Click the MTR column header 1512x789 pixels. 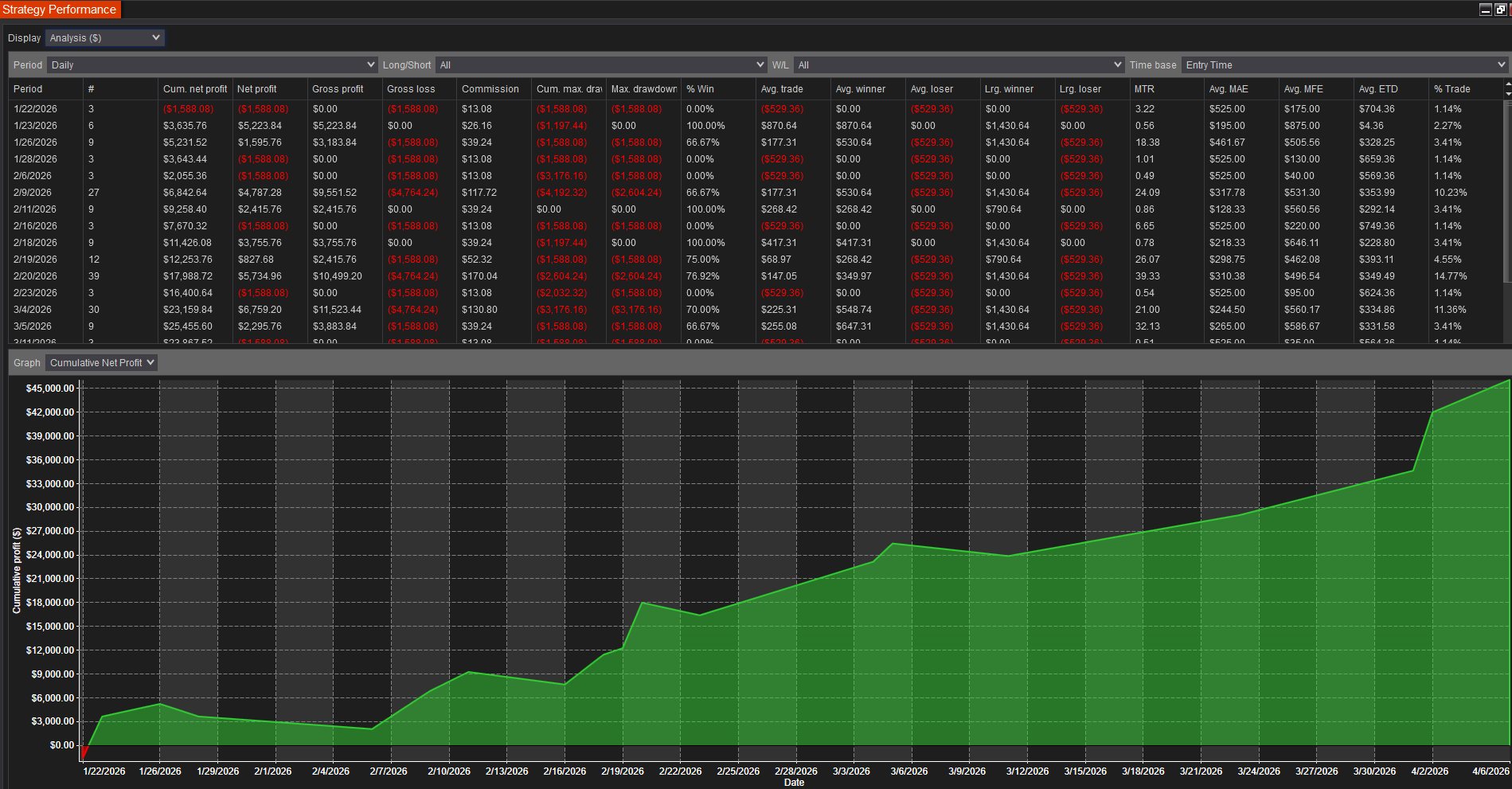click(x=1168, y=89)
